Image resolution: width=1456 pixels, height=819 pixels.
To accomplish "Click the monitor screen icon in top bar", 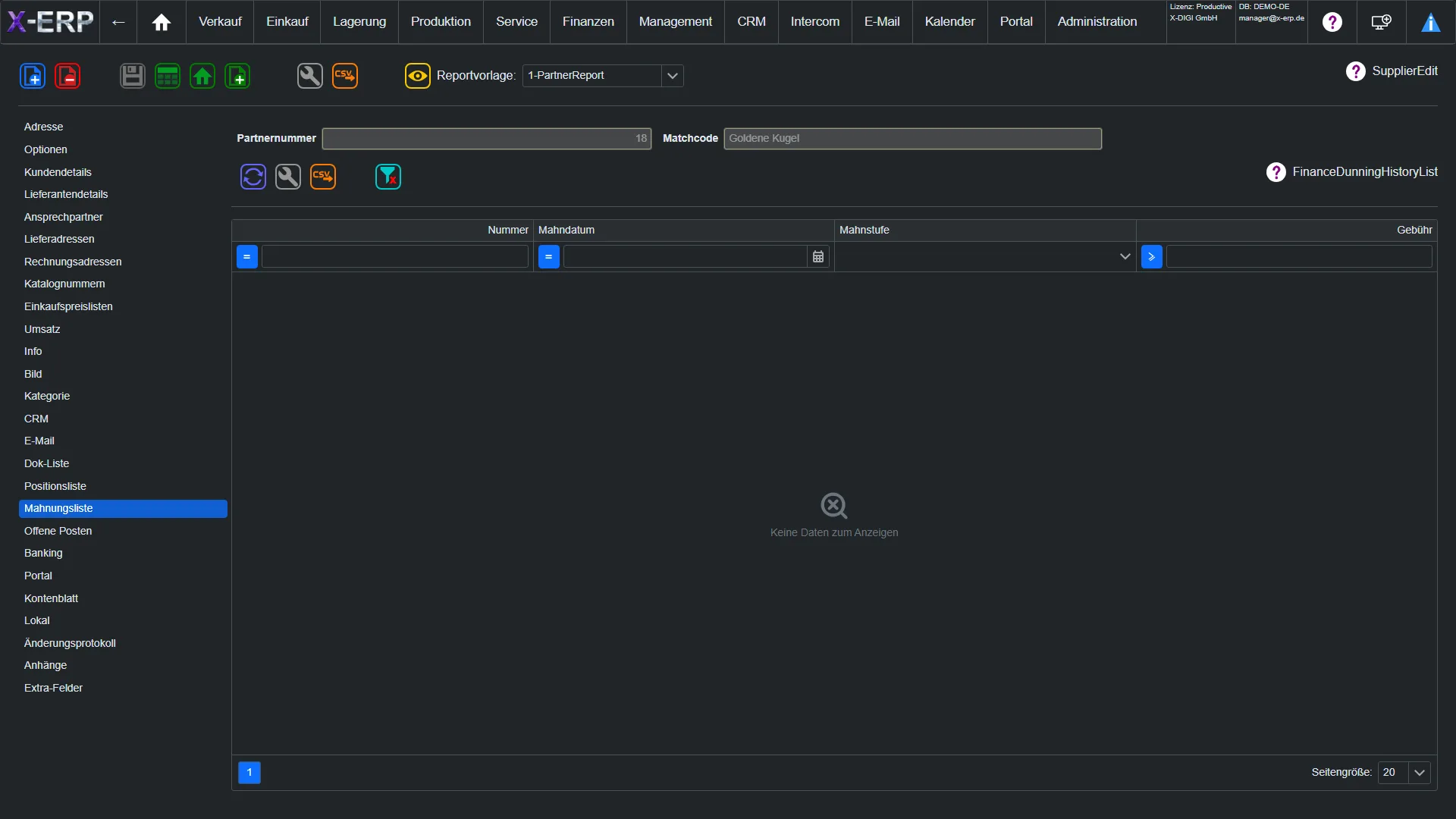I will pyautogui.click(x=1382, y=22).
